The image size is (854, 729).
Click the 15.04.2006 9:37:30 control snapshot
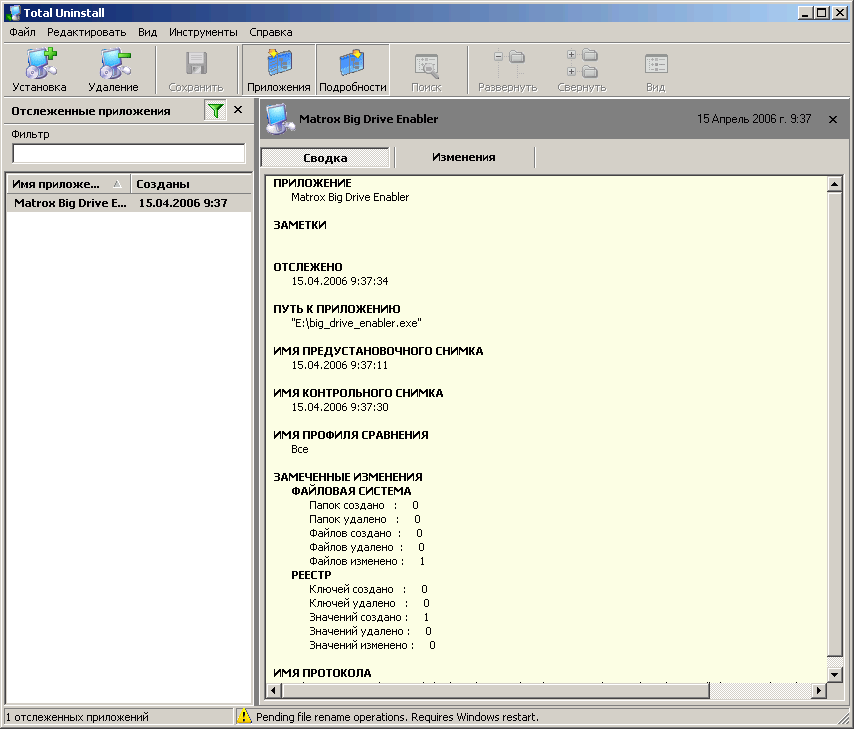[x=340, y=407]
